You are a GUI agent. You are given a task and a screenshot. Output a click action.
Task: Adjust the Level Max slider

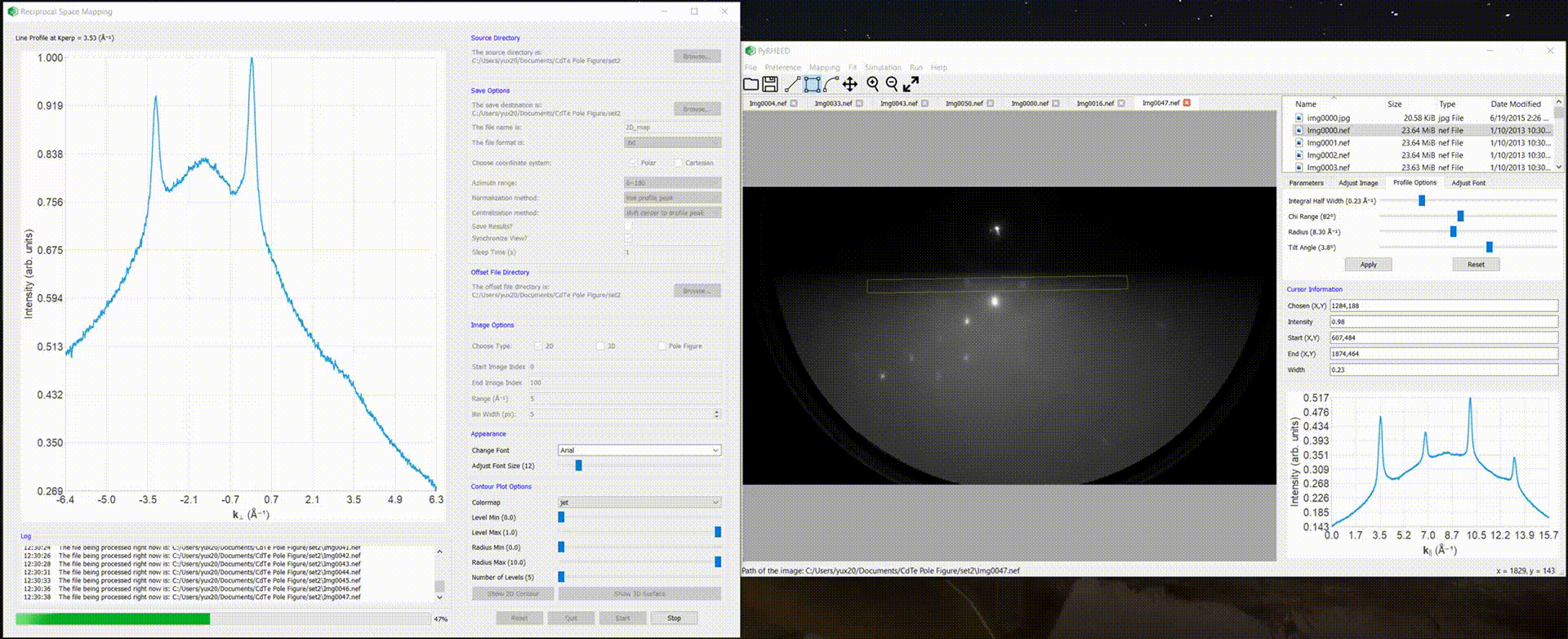[639, 532]
